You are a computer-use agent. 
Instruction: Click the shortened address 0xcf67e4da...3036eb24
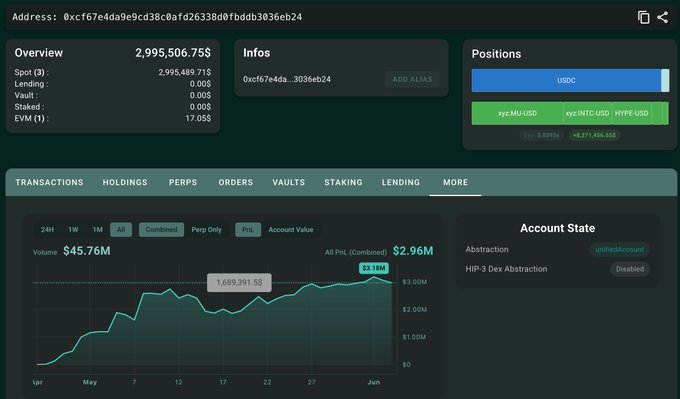tap(287, 79)
